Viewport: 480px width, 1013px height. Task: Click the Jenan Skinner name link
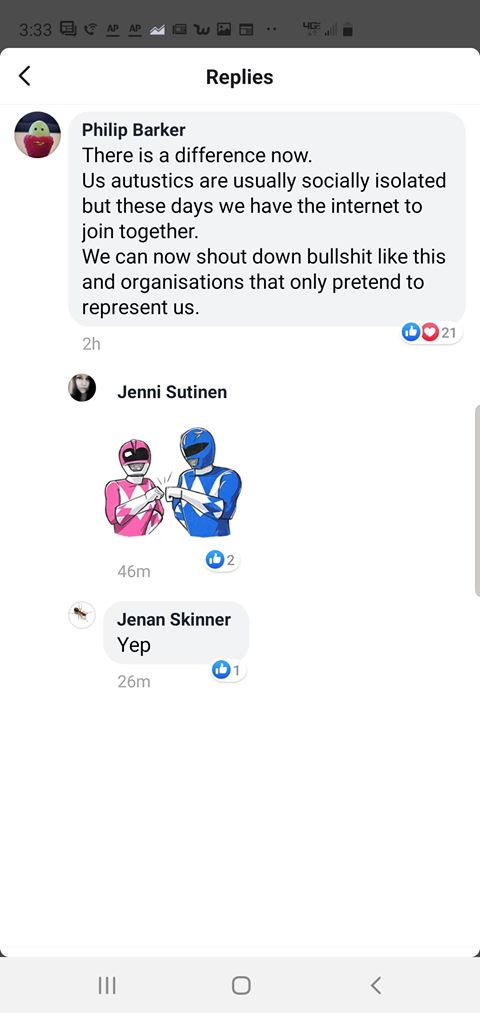click(174, 619)
